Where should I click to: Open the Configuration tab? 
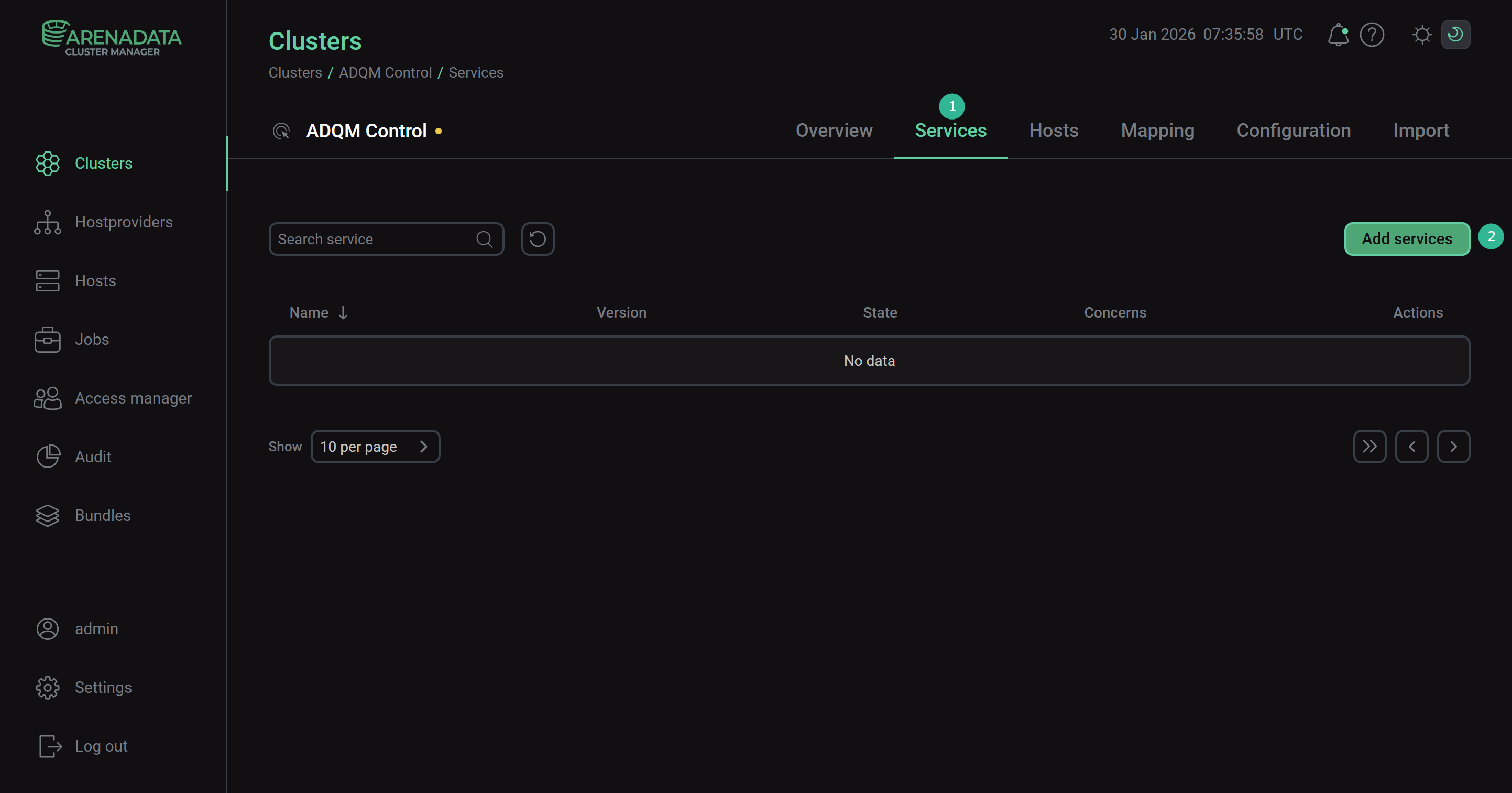tap(1294, 131)
